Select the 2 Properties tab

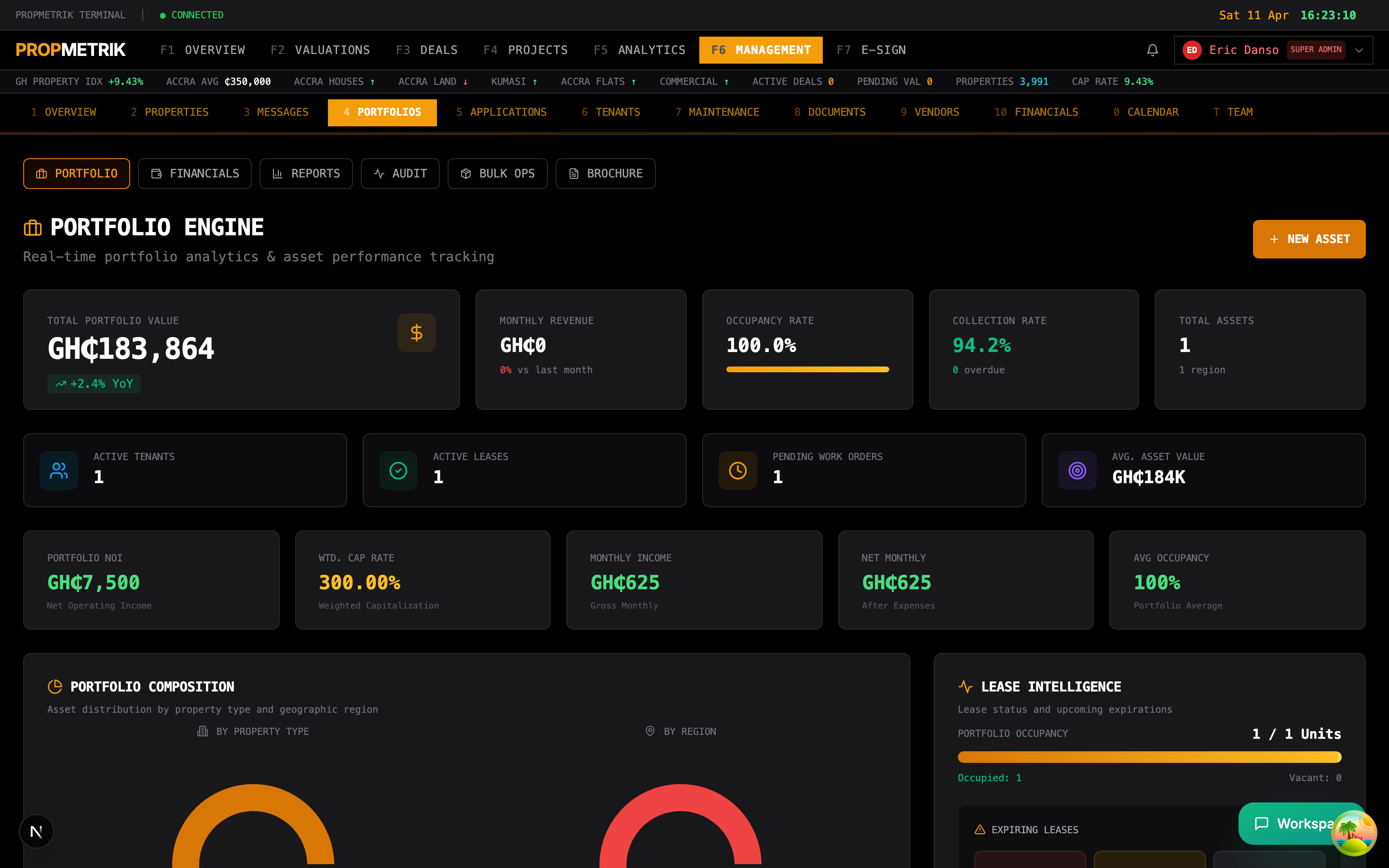click(169, 112)
